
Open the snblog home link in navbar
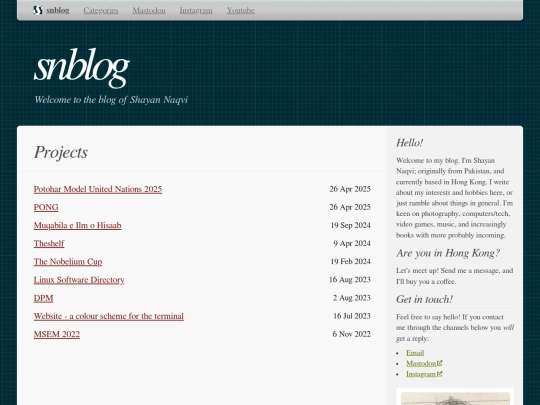pyautogui.click(x=58, y=10)
